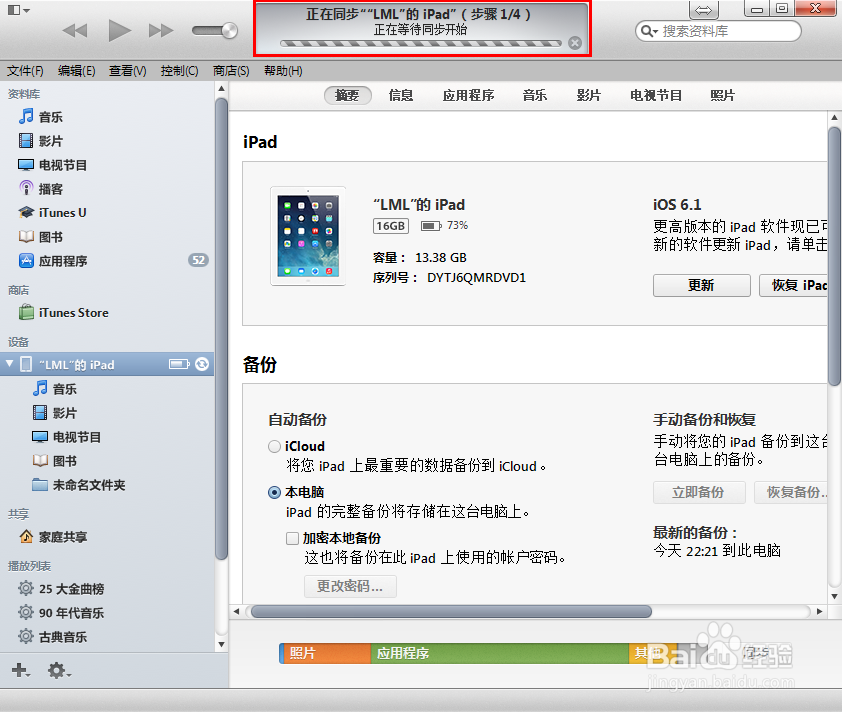This screenshot has width=842, height=712.
Task: Switch to the 应用程序 tab
Action: click(468, 96)
